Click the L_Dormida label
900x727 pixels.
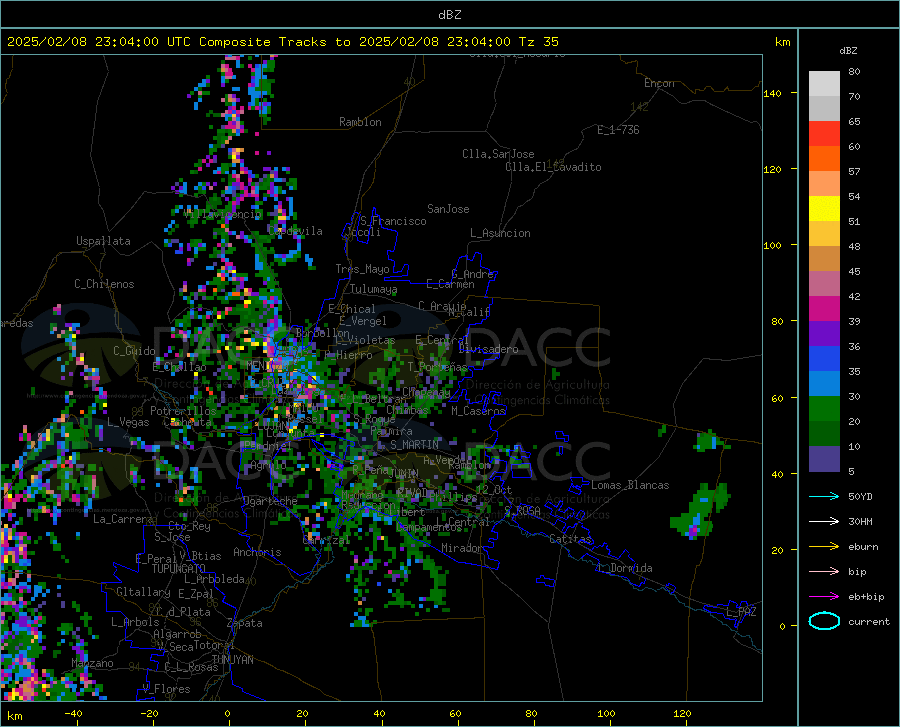point(625,568)
